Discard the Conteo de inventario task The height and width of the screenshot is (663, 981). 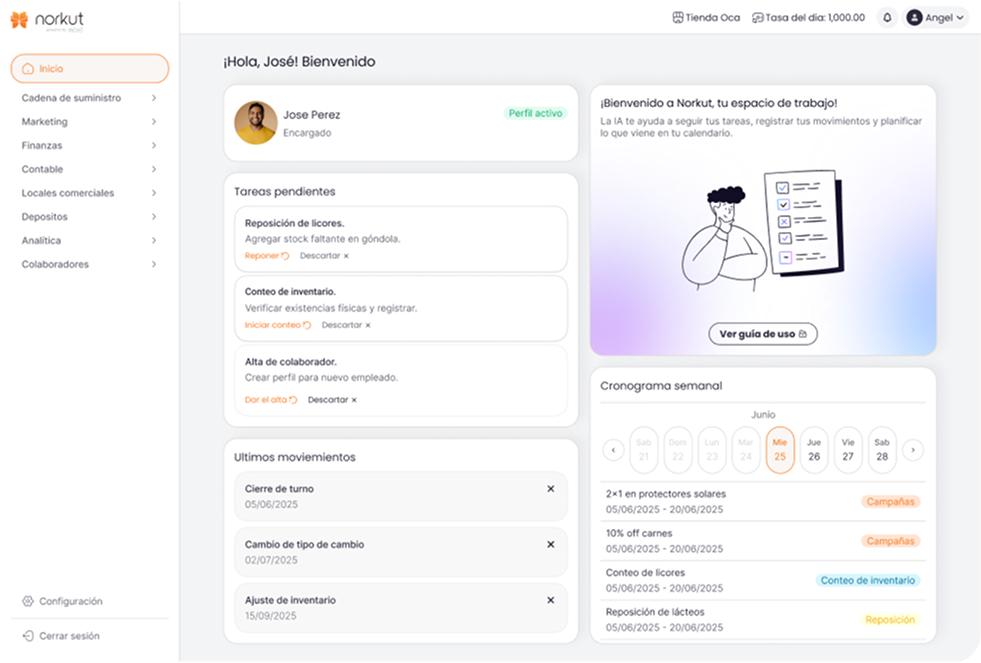346,325
